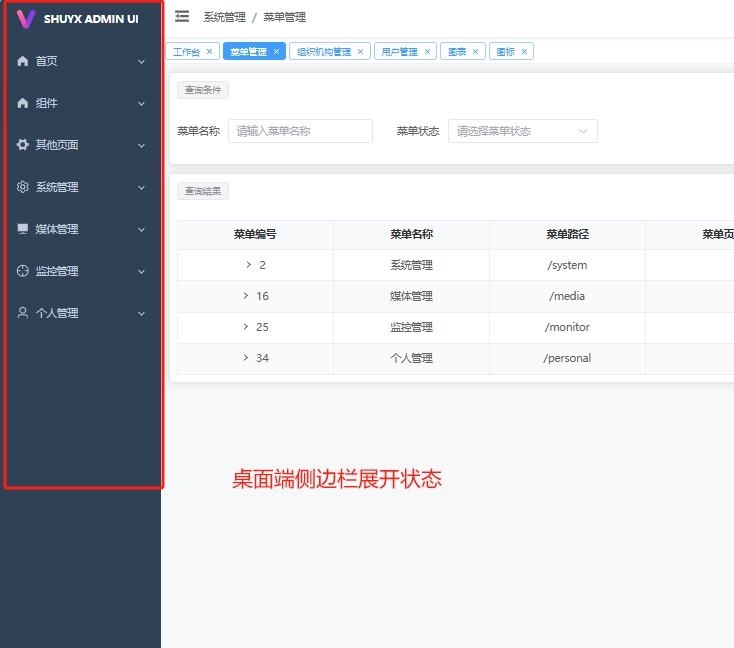Switch to the 用户管理 tab
This screenshot has height=648, width=734.
399,52
